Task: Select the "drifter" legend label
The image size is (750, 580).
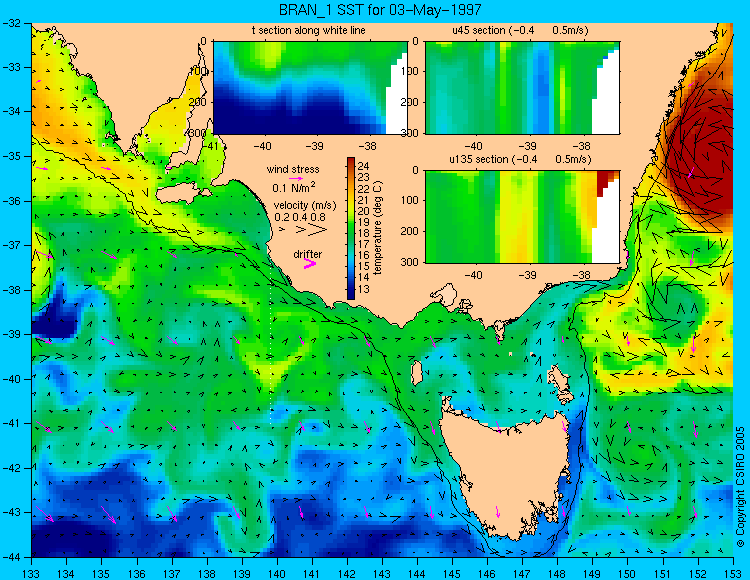Action: (308, 254)
